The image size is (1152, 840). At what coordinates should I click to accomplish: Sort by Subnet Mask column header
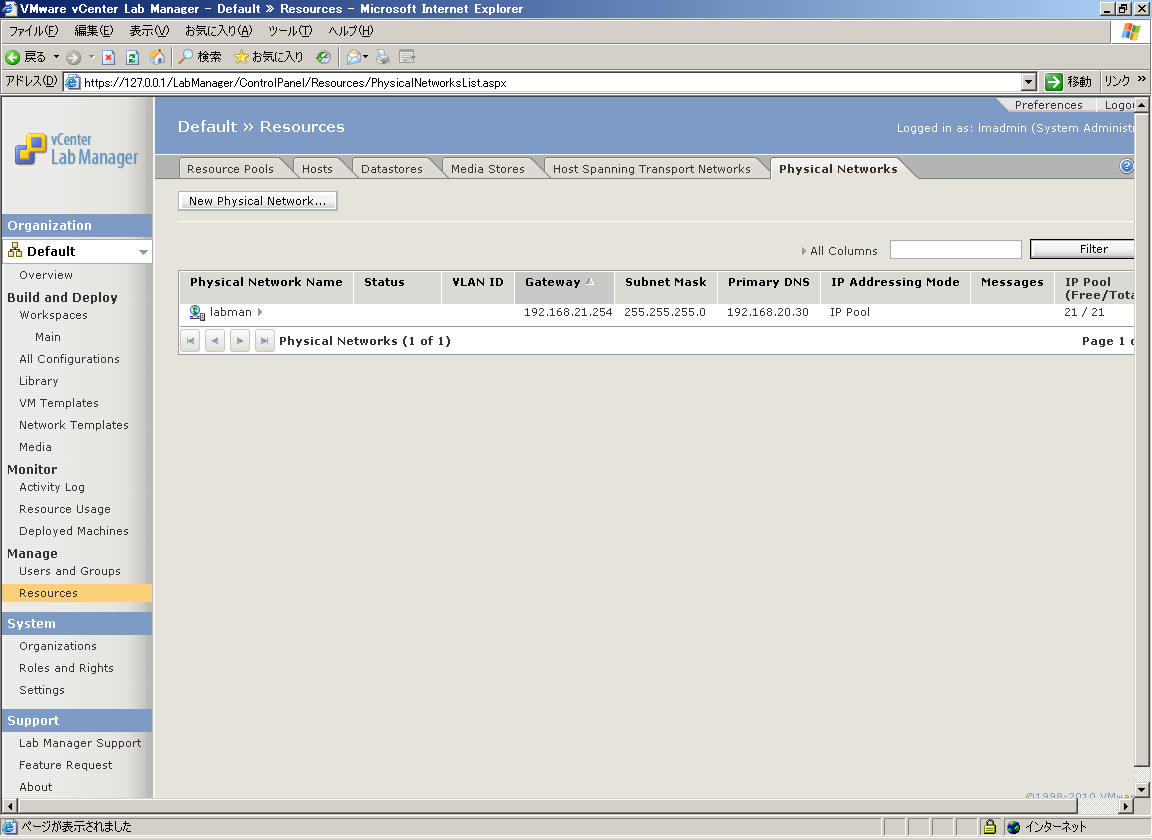pyautogui.click(x=666, y=282)
